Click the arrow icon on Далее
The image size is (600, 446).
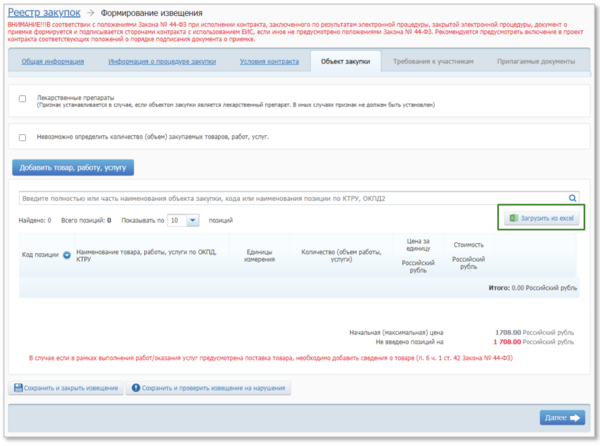click(x=576, y=417)
